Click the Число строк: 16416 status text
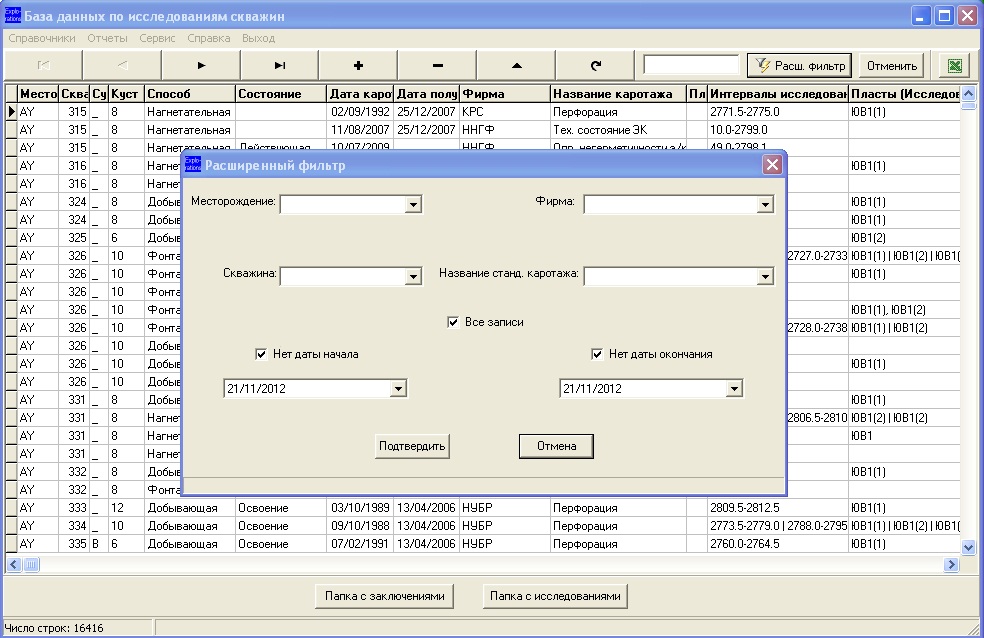Image resolution: width=984 pixels, height=638 pixels. 54,628
